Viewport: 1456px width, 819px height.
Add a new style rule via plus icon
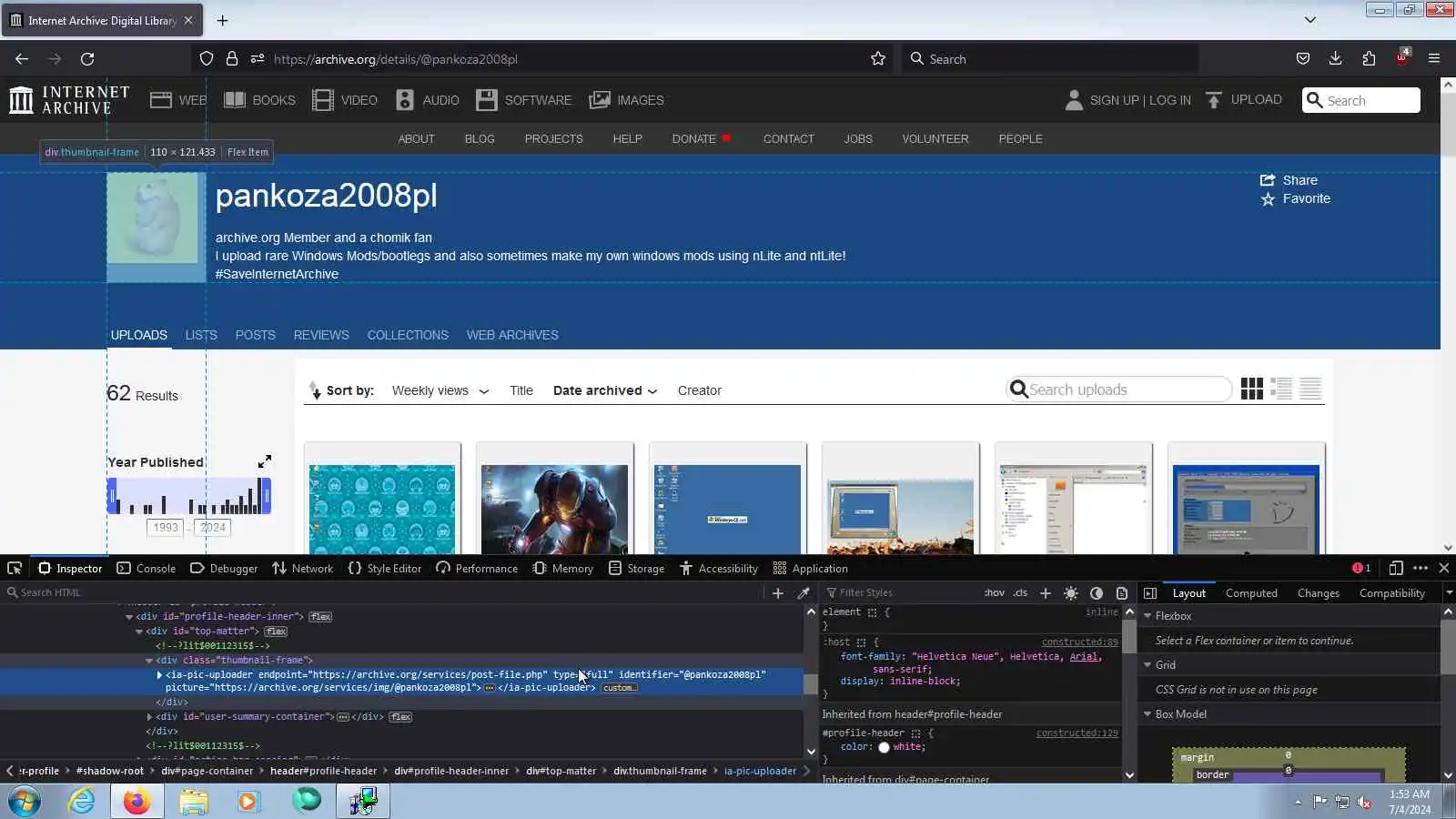pos(1046,592)
